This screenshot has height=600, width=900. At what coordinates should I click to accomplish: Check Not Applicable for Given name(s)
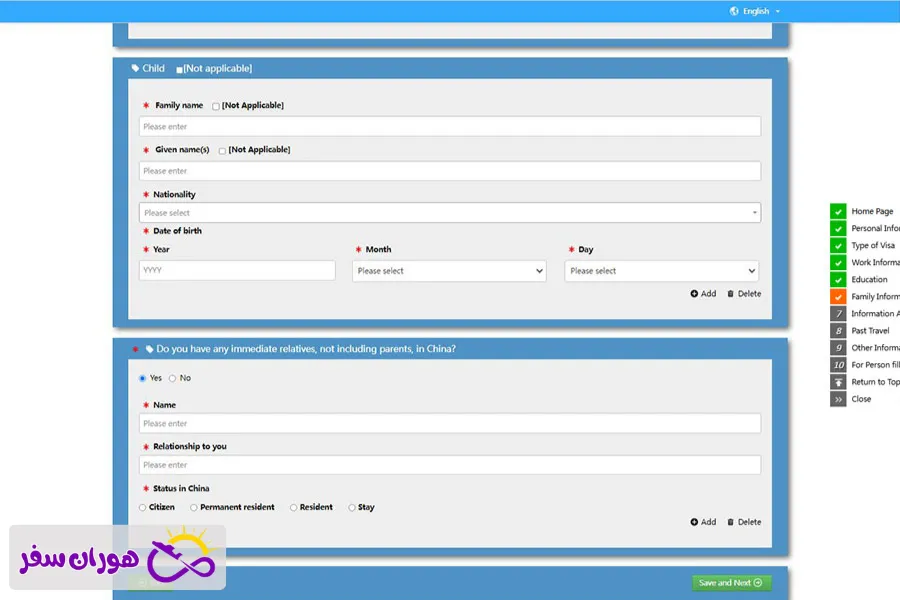pyautogui.click(x=222, y=151)
